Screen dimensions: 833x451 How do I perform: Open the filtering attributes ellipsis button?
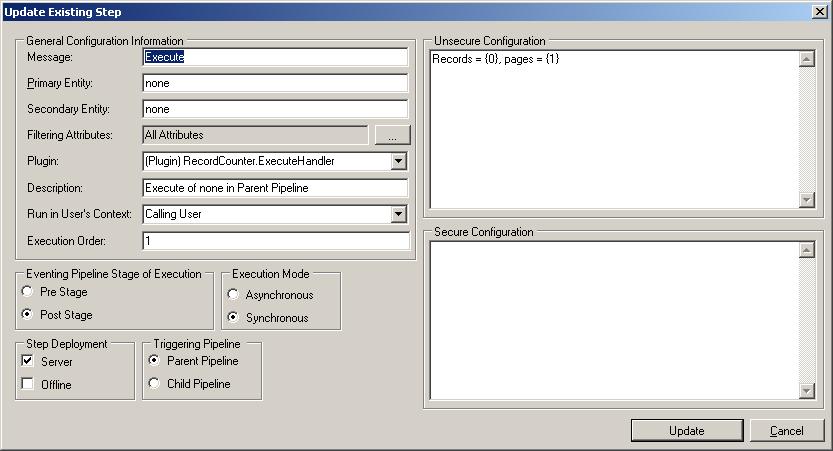(393, 135)
